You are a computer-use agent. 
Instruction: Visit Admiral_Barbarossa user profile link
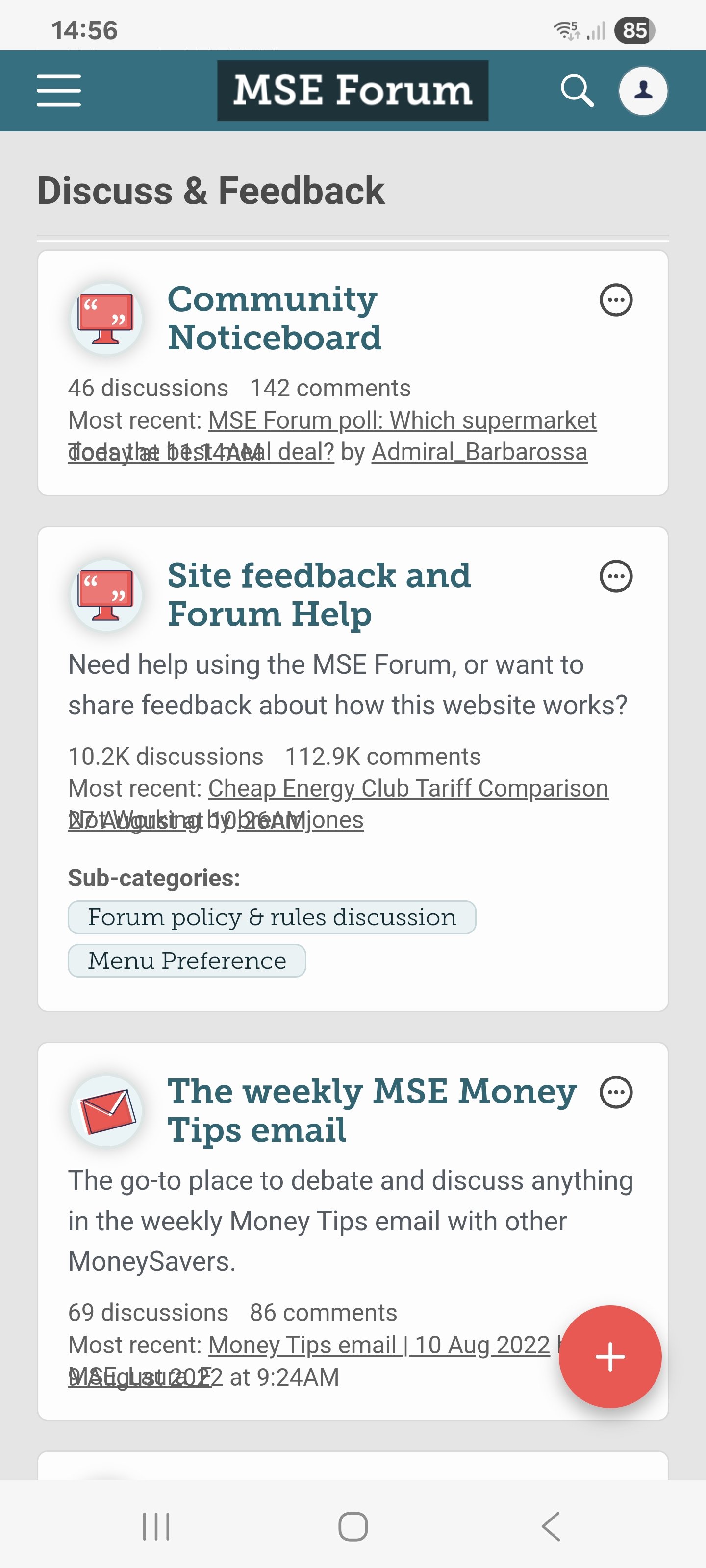[479, 452]
